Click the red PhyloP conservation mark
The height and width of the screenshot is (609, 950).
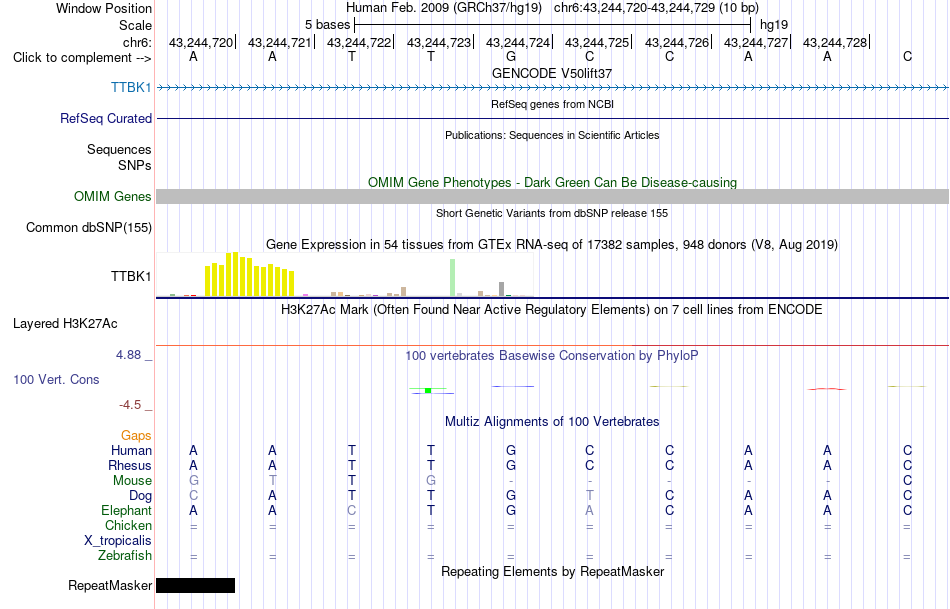[827, 389]
